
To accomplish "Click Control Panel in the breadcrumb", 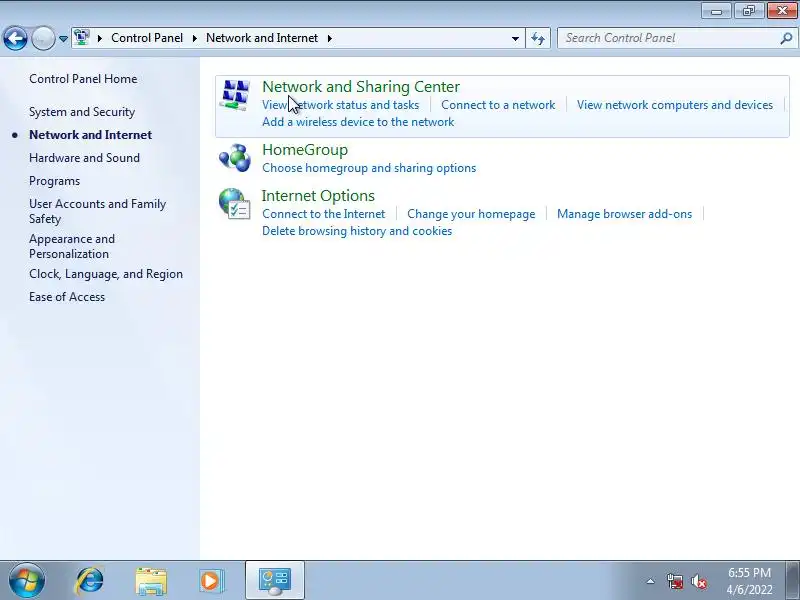I will pos(147,38).
